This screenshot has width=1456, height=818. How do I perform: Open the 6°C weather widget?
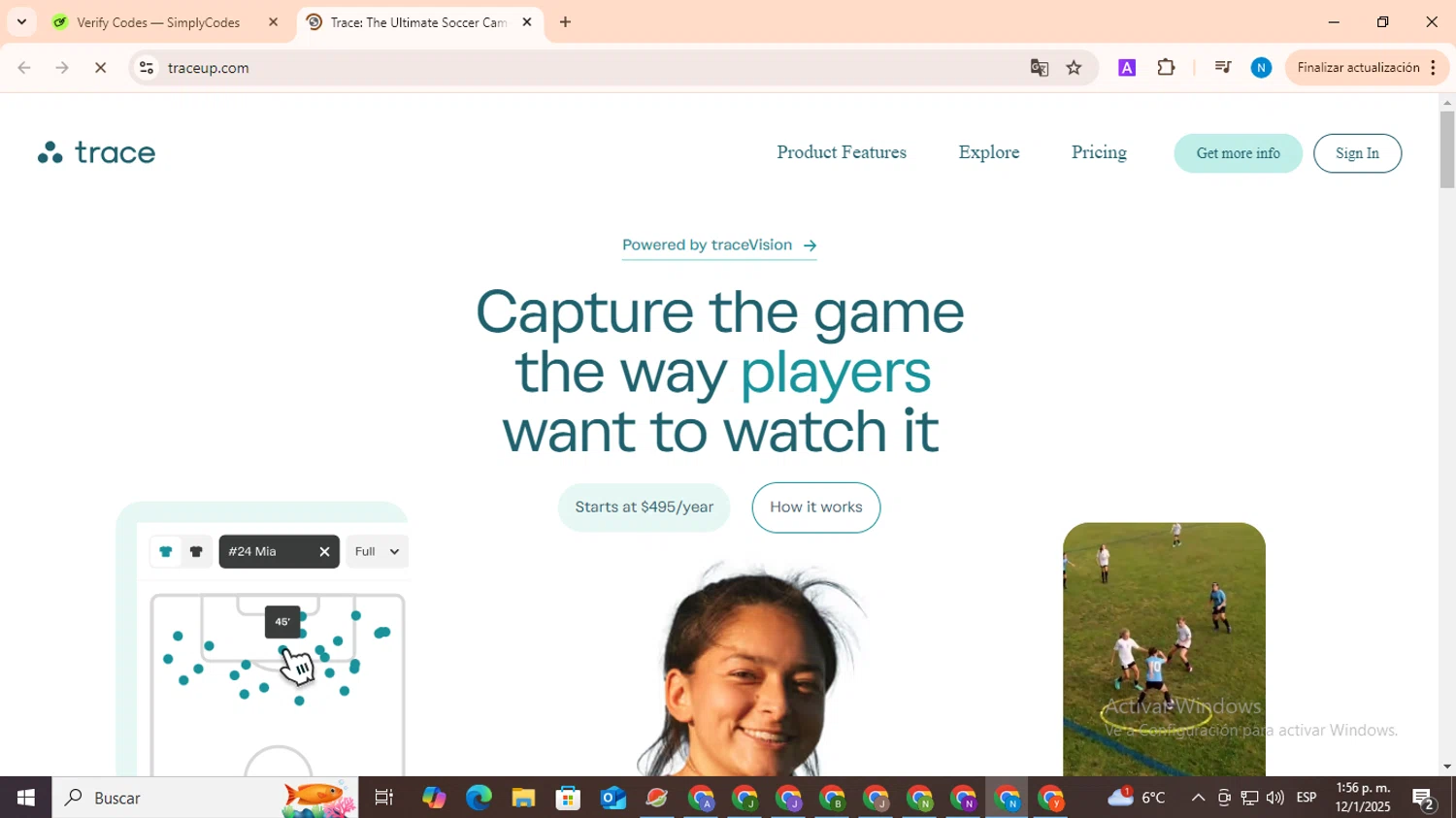coord(1137,798)
